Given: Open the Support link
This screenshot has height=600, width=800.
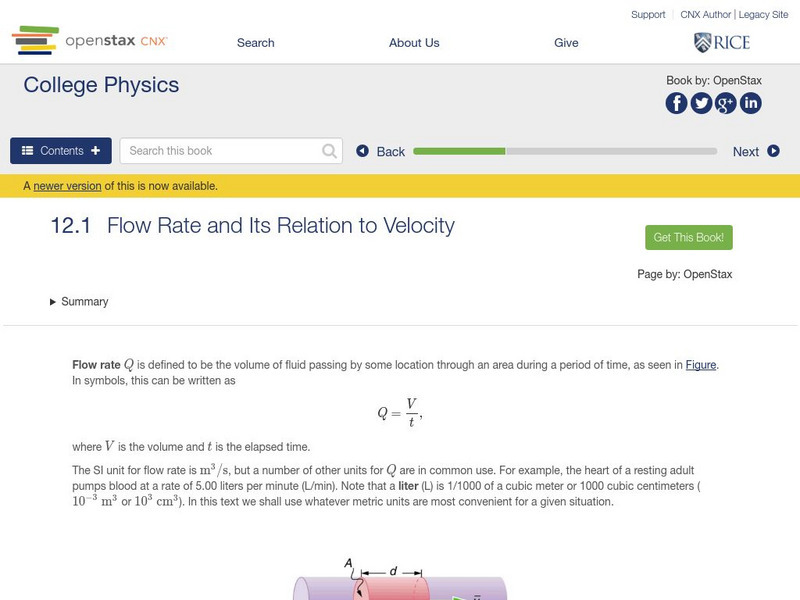Looking at the screenshot, I should coord(648,15).
